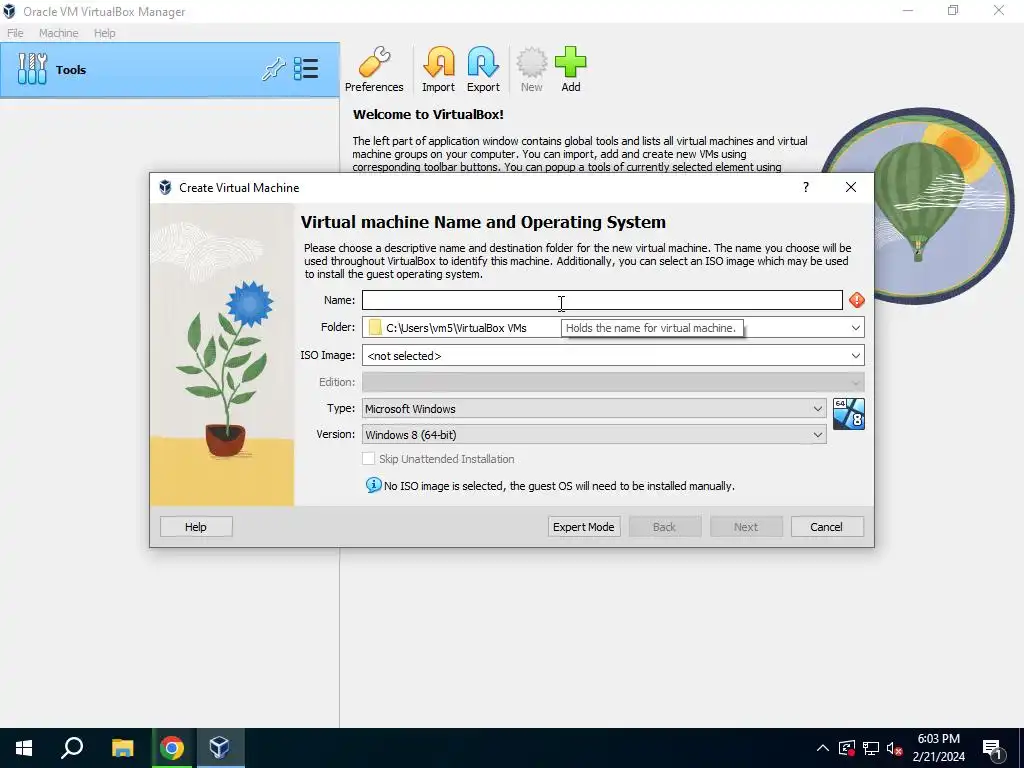Show hidden system tray icons
1024x768 pixels.
pos(822,748)
